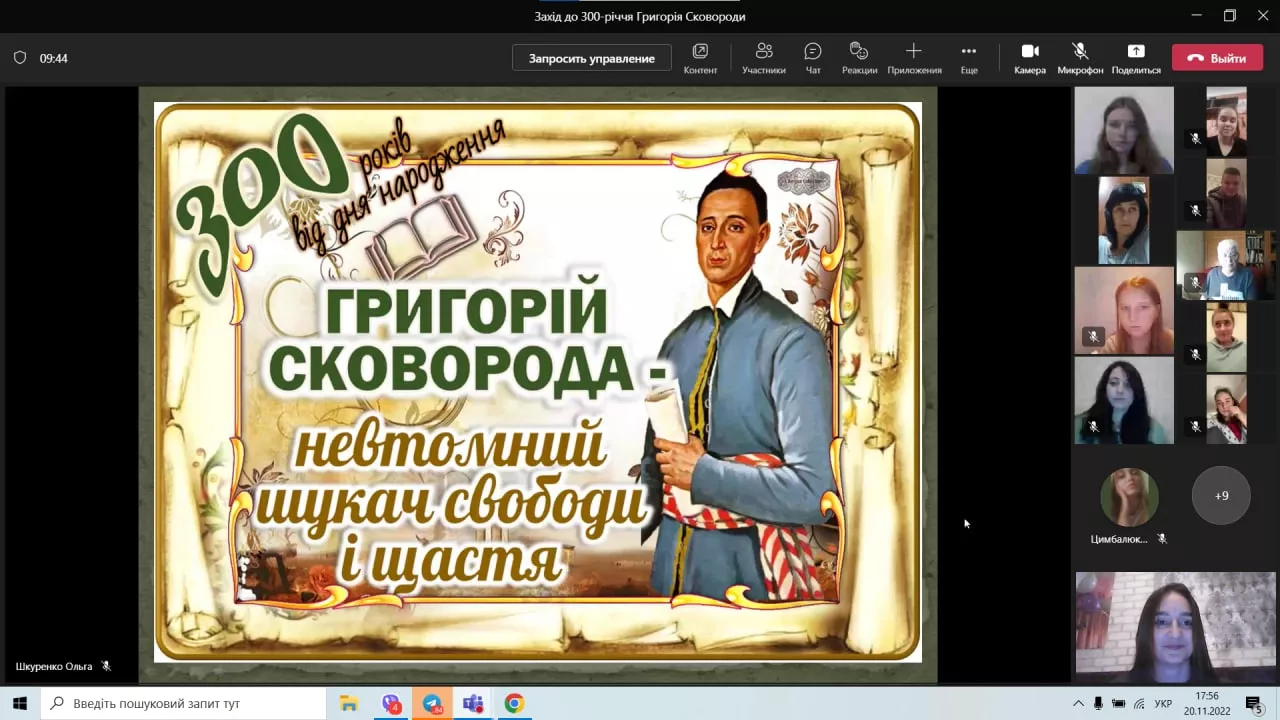Unmute your Микрофон
The image size is (1280, 720).
coord(1079,57)
